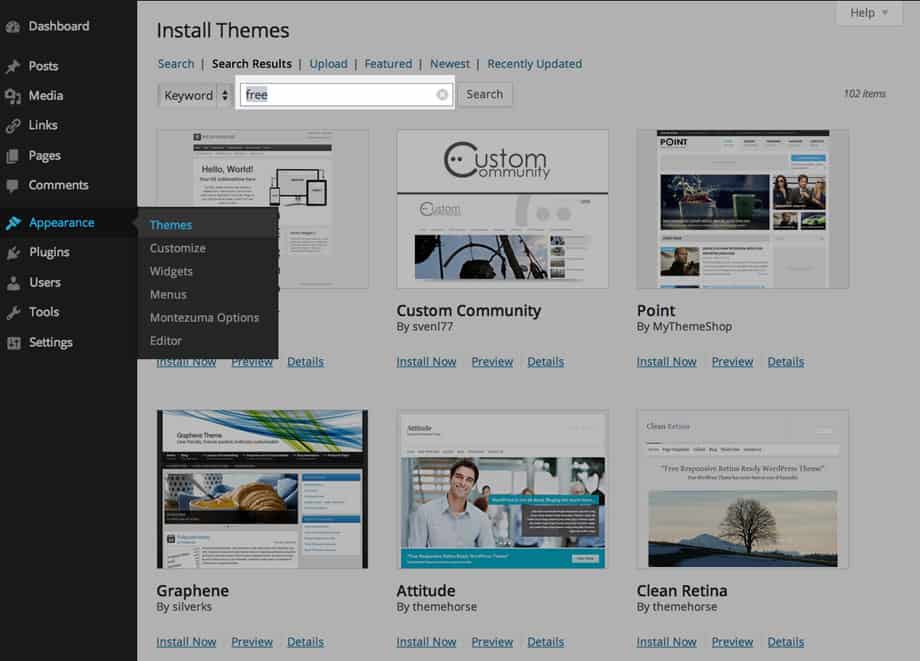Open the Plugins menu label

[49, 253]
